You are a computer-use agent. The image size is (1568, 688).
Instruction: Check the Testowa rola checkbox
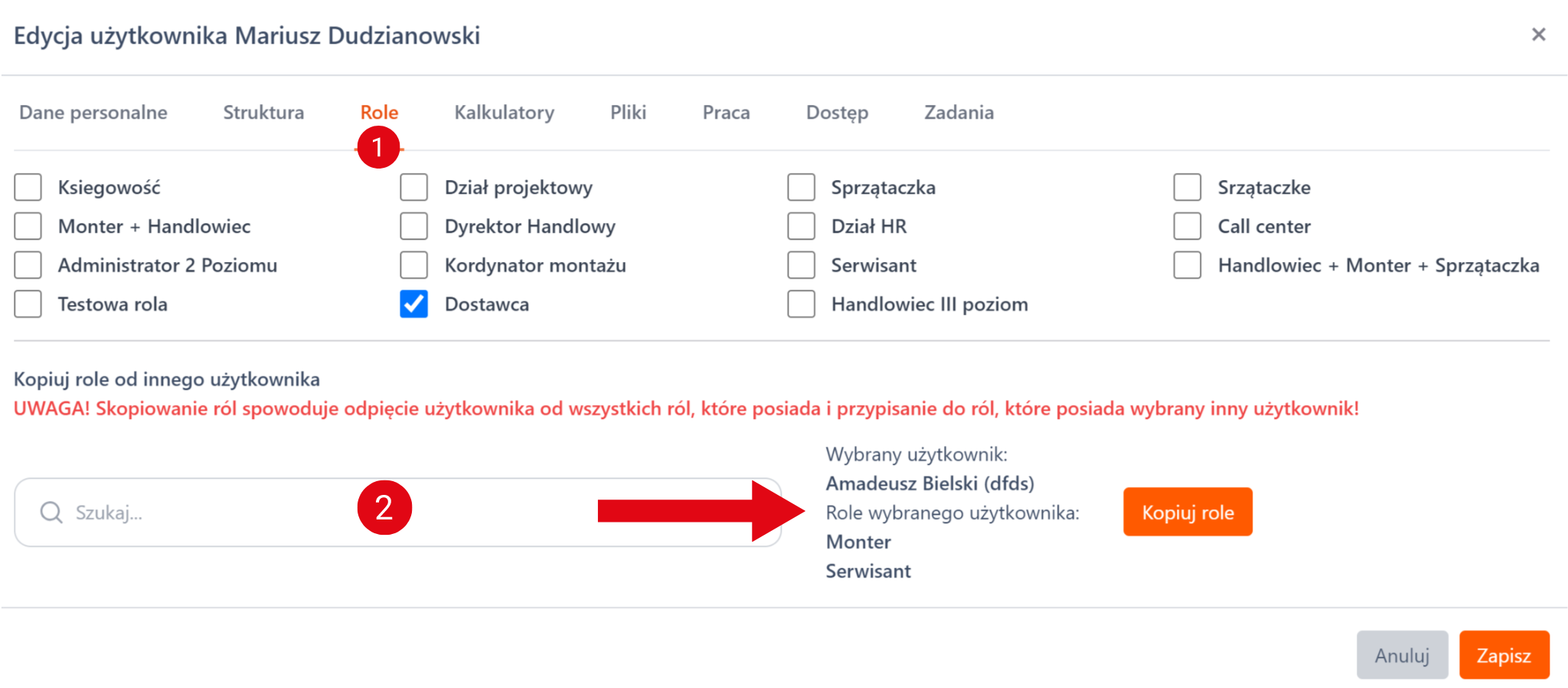(x=28, y=304)
